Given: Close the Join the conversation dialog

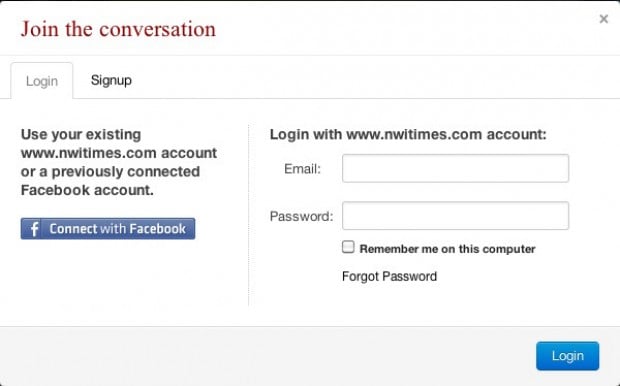Looking at the screenshot, I should (603, 19).
